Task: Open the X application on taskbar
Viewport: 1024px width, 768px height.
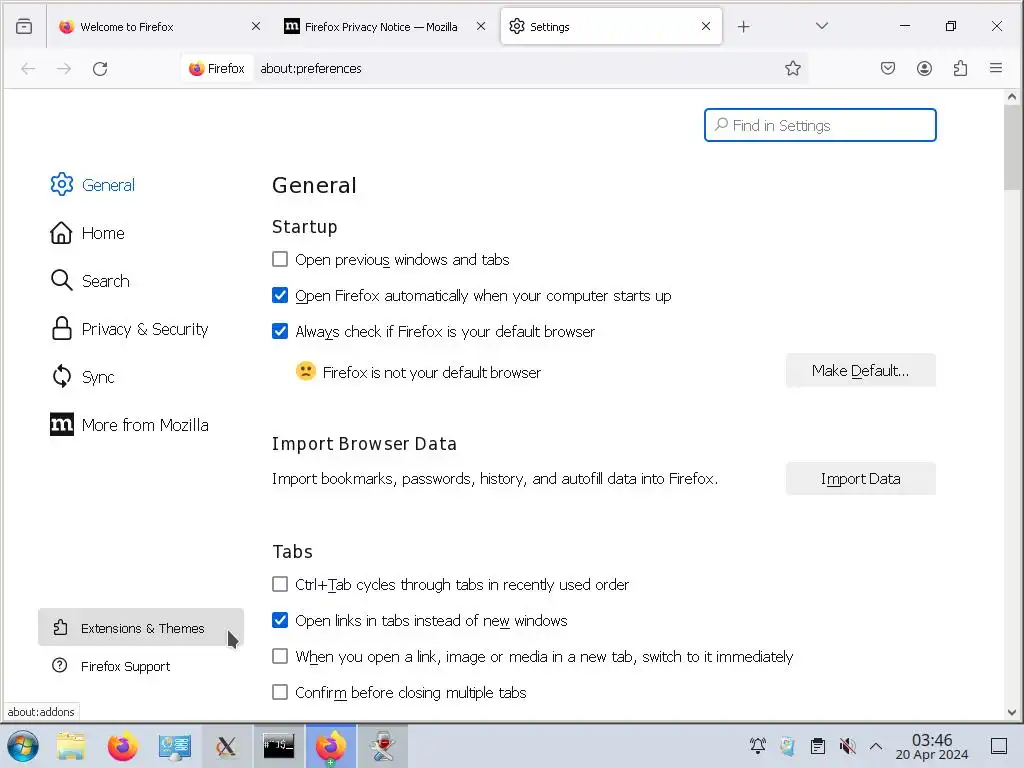Action: pos(227,746)
